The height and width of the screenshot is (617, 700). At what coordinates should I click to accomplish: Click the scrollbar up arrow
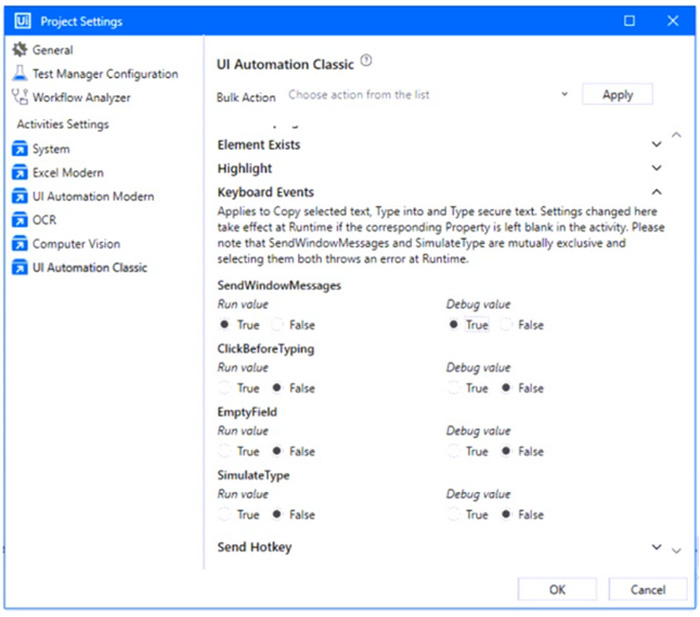click(x=677, y=135)
